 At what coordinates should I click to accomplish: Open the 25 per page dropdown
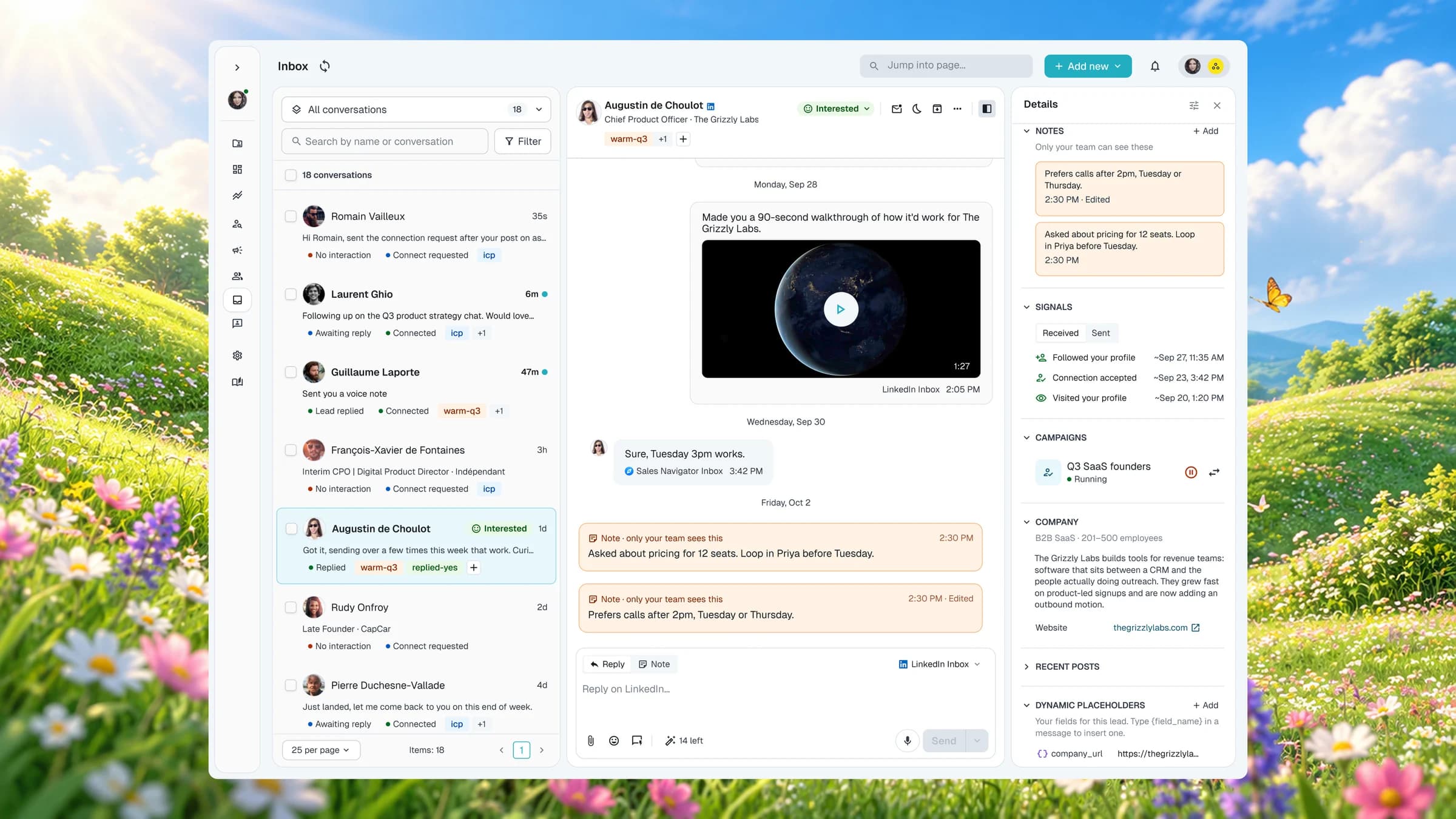click(321, 750)
